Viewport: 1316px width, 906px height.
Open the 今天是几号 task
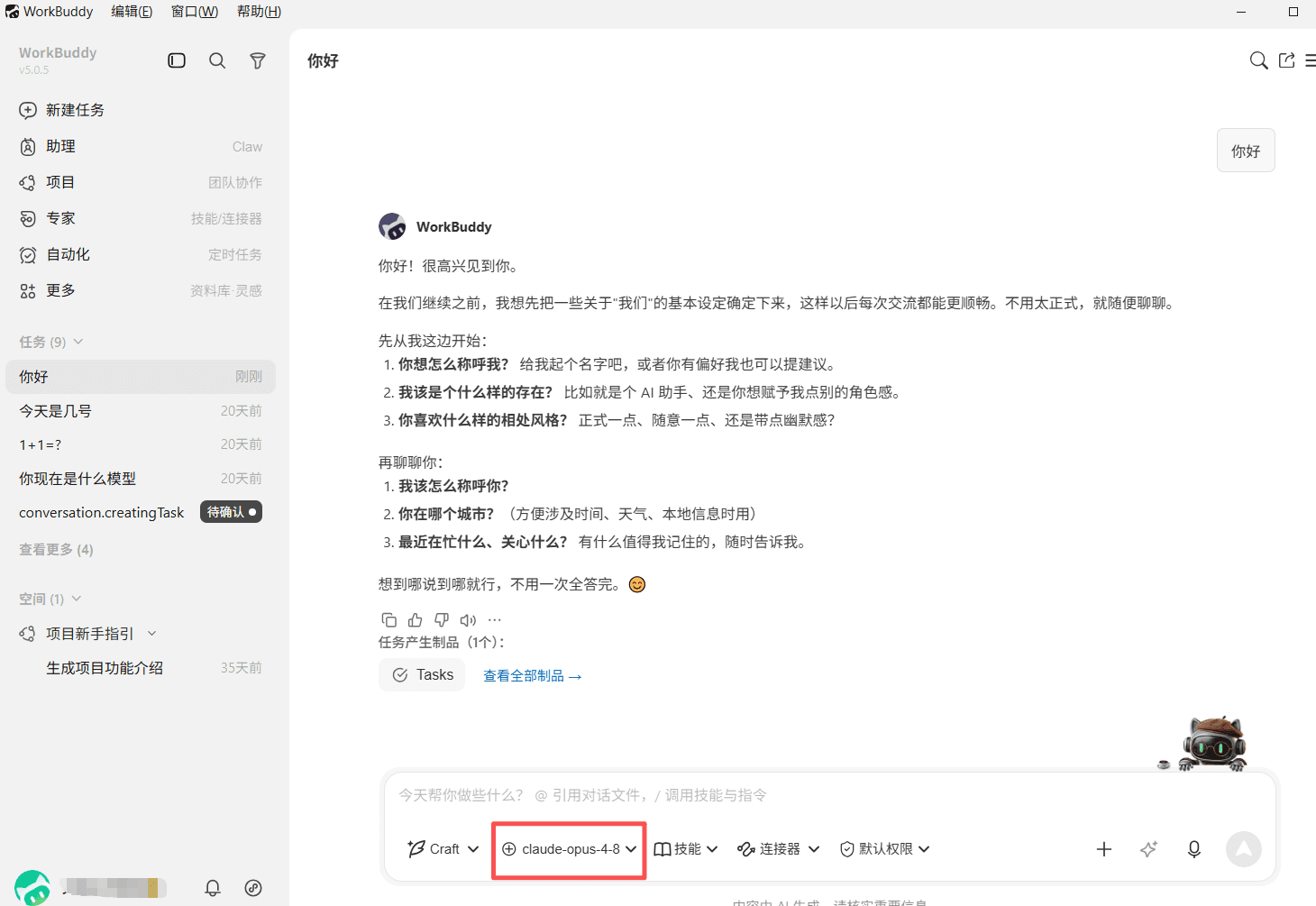click(141, 411)
